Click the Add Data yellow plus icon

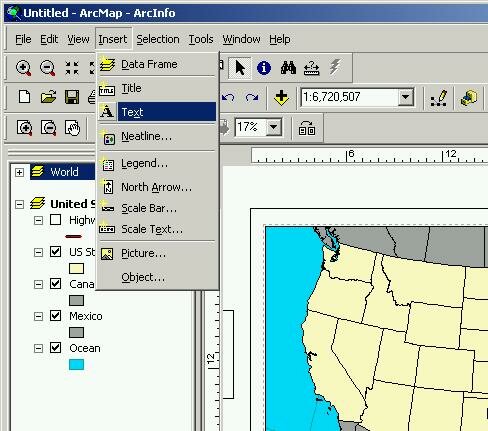pyautogui.click(x=281, y=97)
